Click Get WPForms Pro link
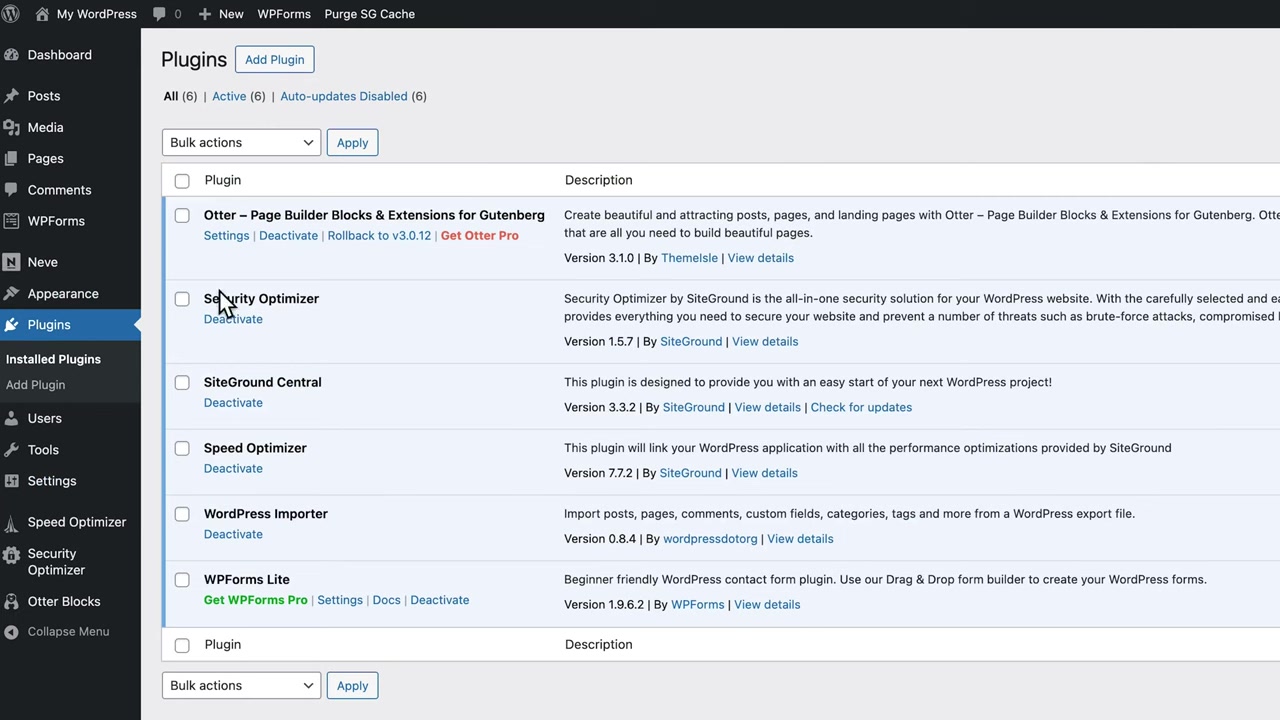Screen dimensions: 1280x720 coord(256,600)
